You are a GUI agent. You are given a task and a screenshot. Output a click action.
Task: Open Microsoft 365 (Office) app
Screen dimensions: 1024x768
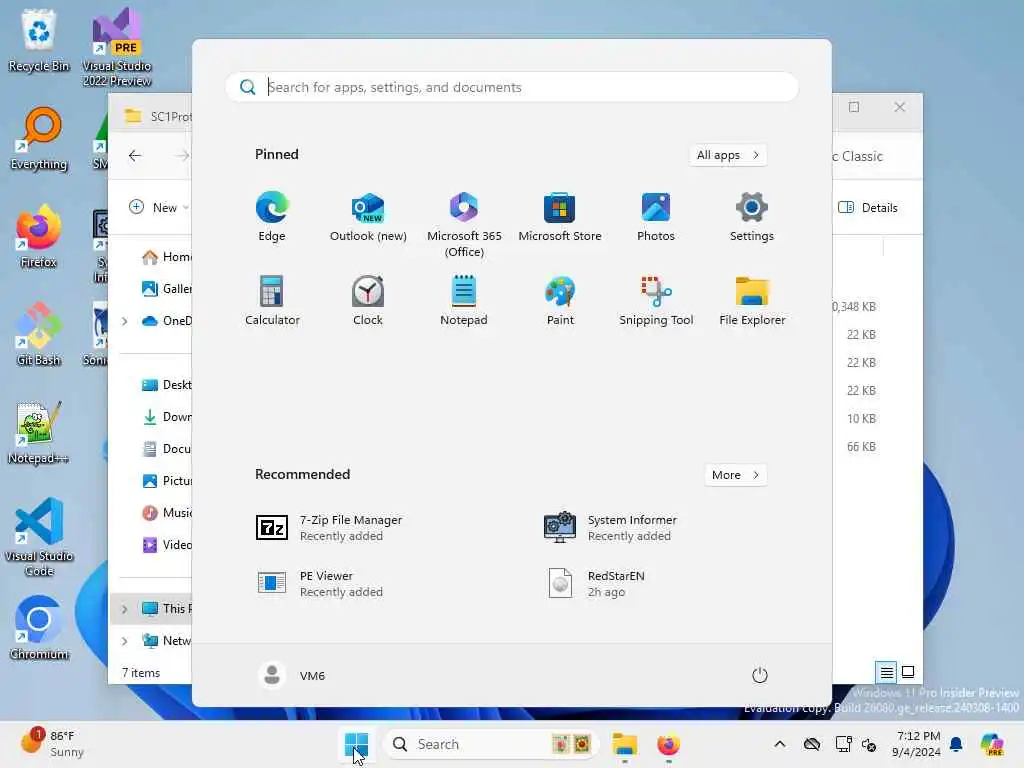(464, 225)
